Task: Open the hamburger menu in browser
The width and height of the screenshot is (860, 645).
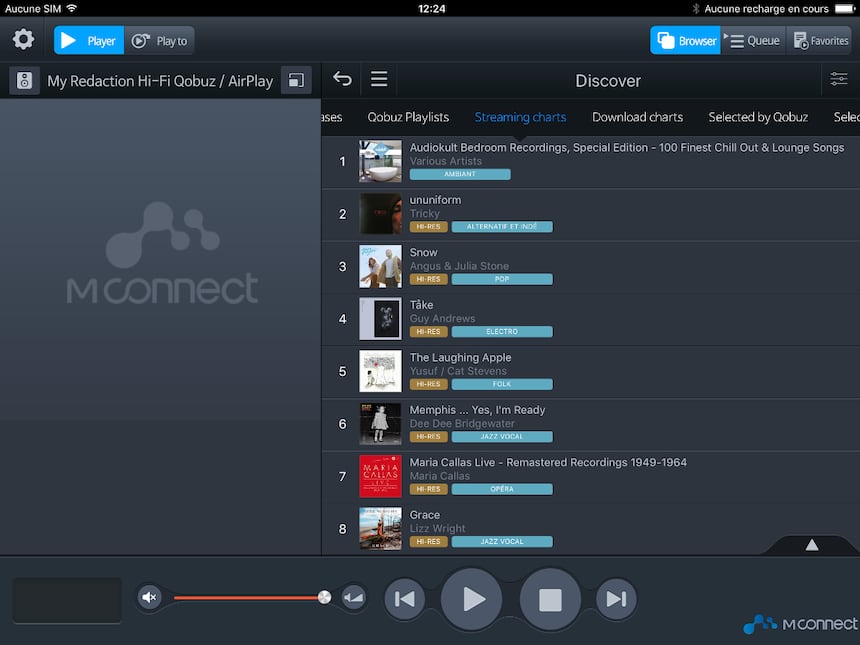Action: (379, 79)
